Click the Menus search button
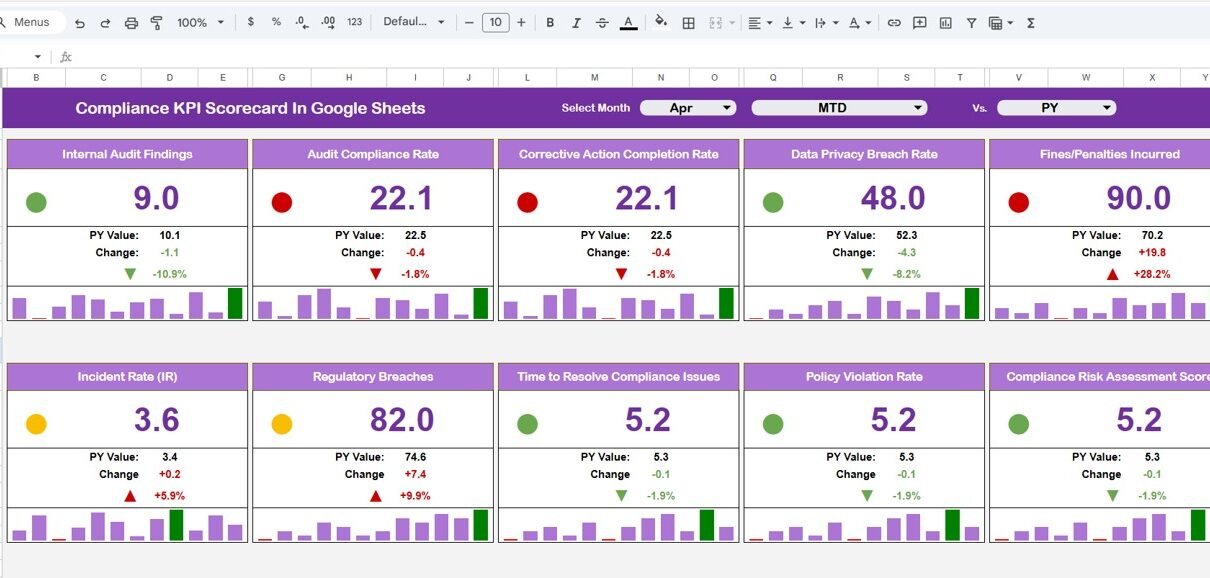The width and height of the screenshot is (1210, 578). click(x=30, y=23)
